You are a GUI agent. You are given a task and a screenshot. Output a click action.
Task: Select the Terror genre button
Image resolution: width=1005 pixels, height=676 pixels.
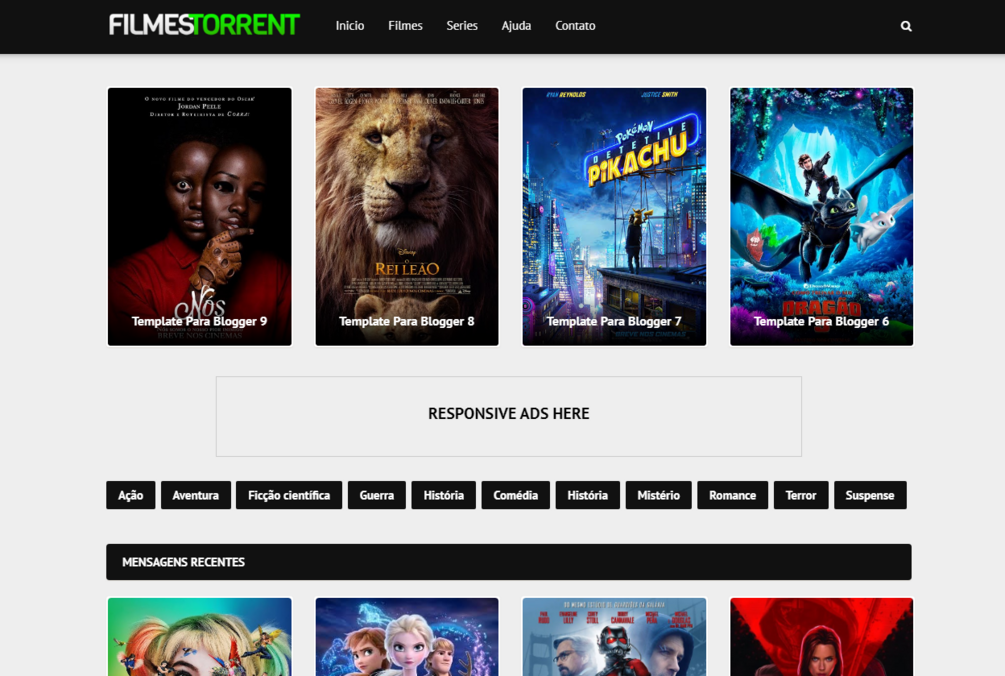(801, 495)
